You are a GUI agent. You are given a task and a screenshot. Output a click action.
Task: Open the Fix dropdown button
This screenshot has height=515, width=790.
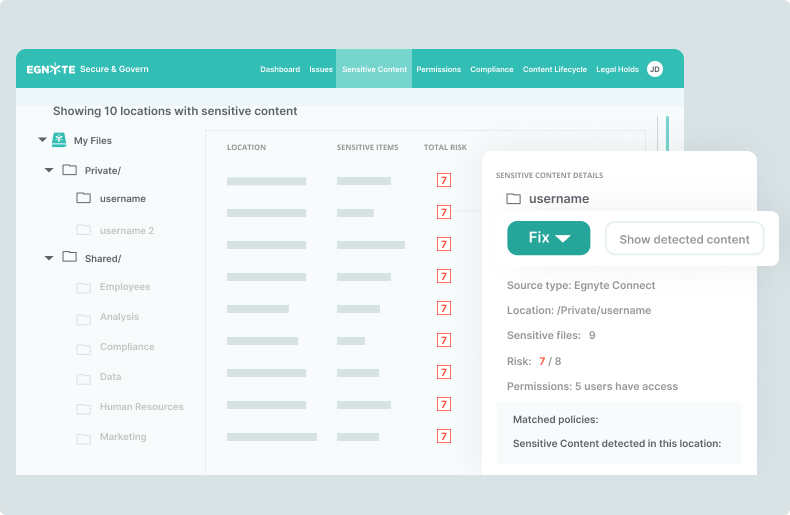(548, 238)
